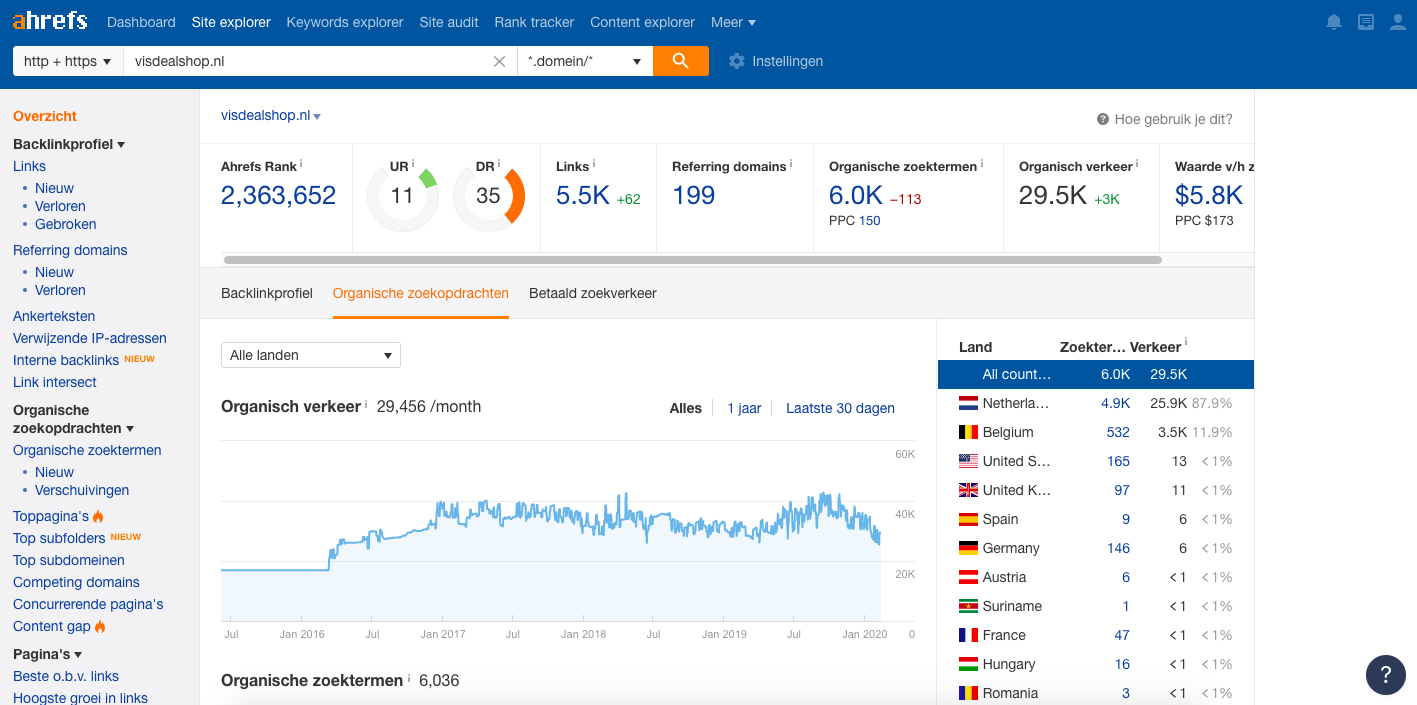Switch to the Betaald zoekverkeer tab
The image size is (1417, 705).
592,293
